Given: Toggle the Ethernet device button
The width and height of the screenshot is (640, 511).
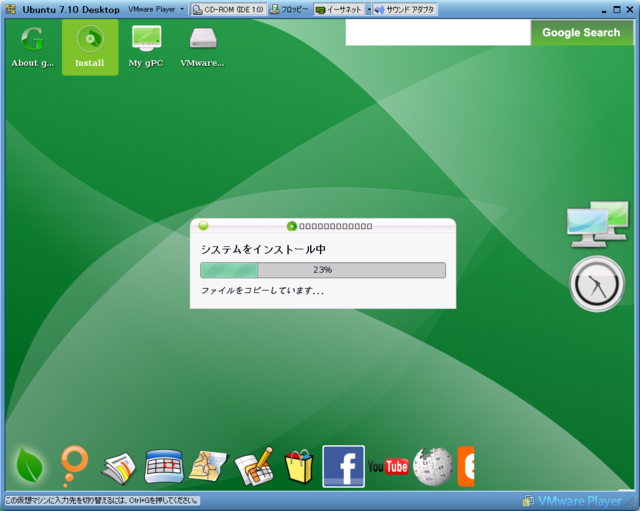Looking at the screenshot, I should coord(339,9).
